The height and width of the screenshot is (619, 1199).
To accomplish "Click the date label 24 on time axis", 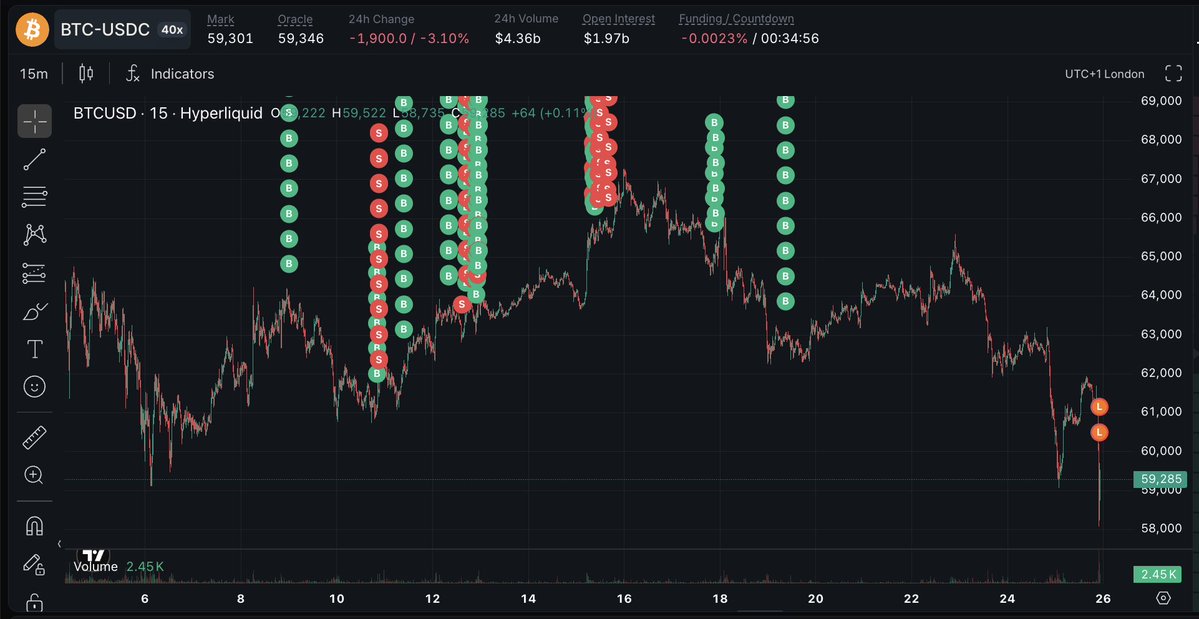I will 1007,598.
